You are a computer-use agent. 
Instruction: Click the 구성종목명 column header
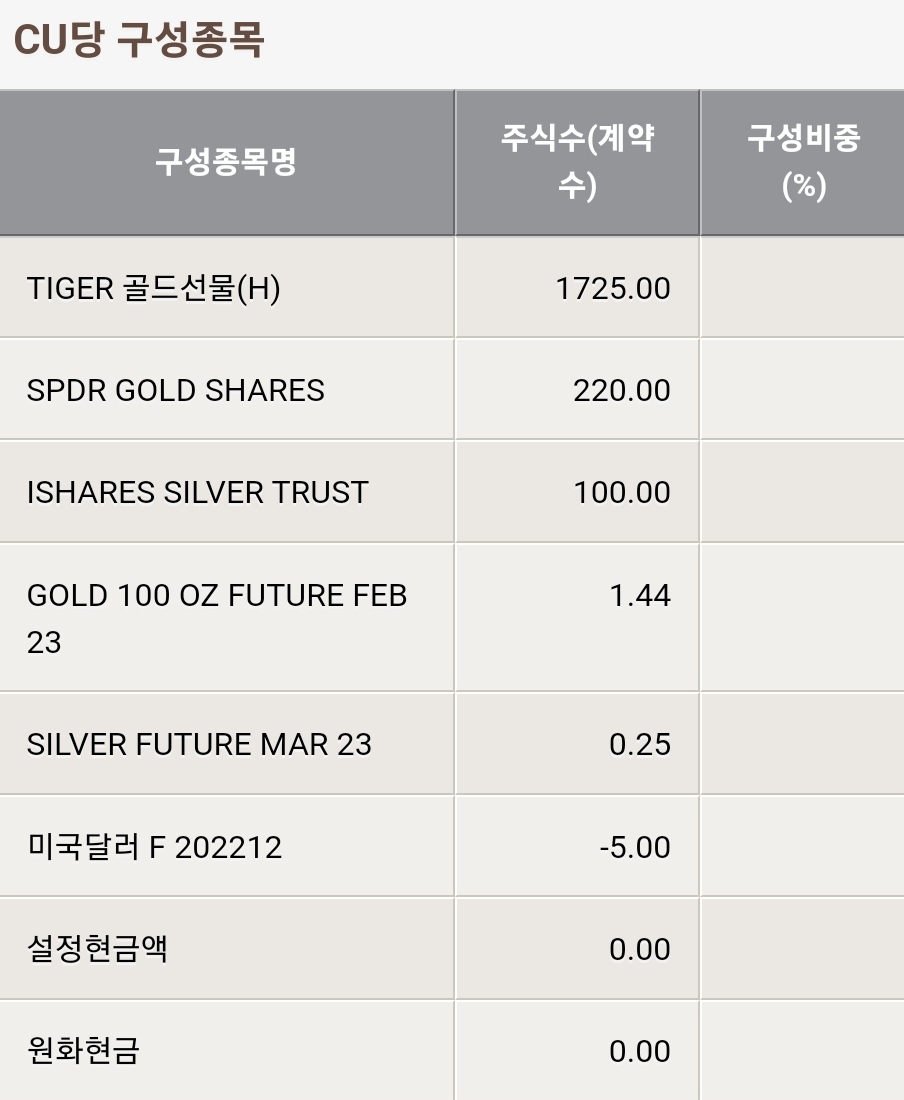(227, 162)
